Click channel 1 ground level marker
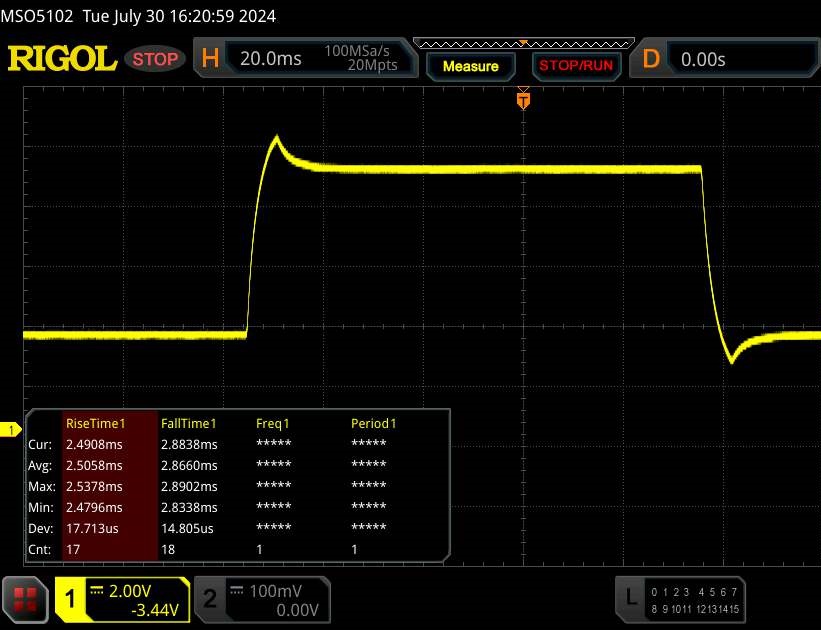821x630 pixels. coord(10,430)
